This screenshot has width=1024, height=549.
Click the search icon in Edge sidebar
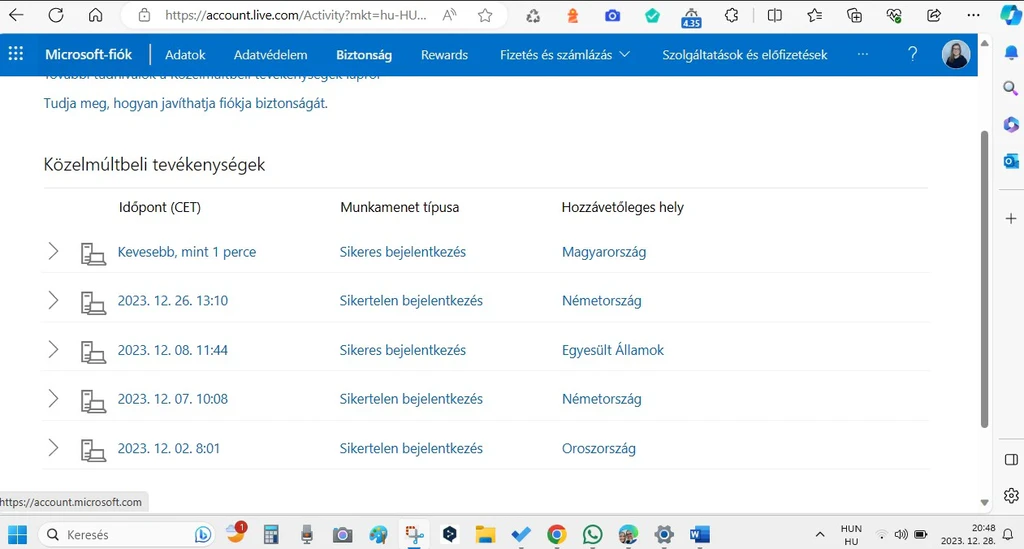[x=1010, y=88]
